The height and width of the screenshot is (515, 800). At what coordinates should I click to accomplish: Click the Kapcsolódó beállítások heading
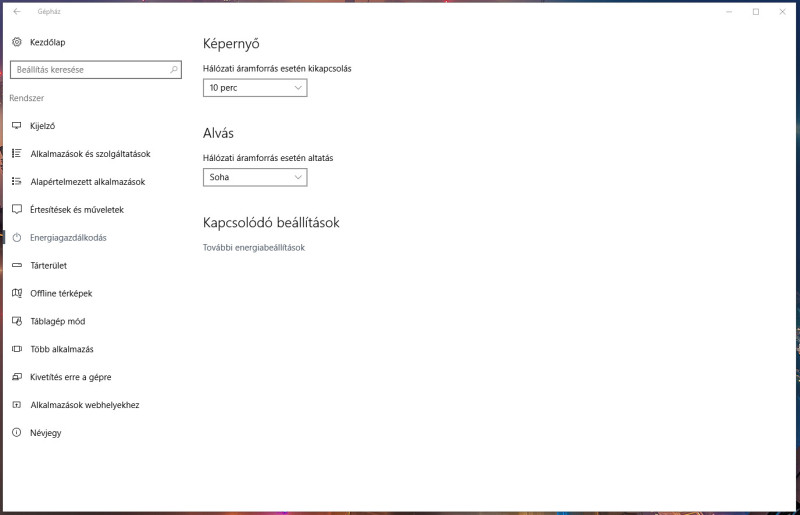(x=271, y=223)
